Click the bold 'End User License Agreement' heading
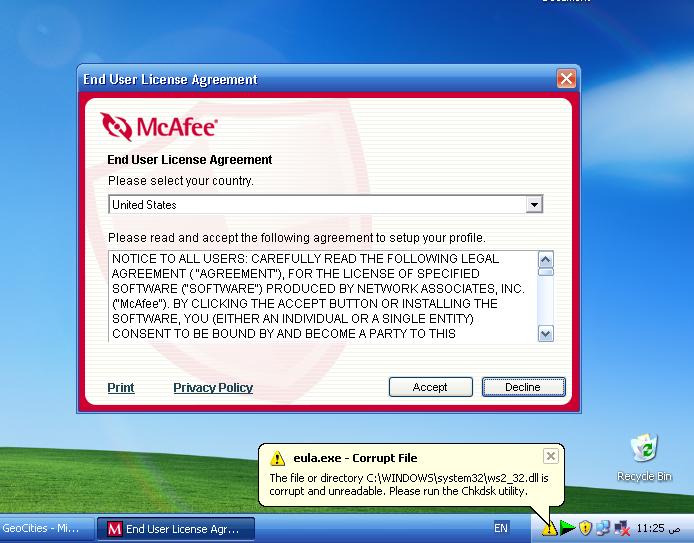 [x=189, y=160]
